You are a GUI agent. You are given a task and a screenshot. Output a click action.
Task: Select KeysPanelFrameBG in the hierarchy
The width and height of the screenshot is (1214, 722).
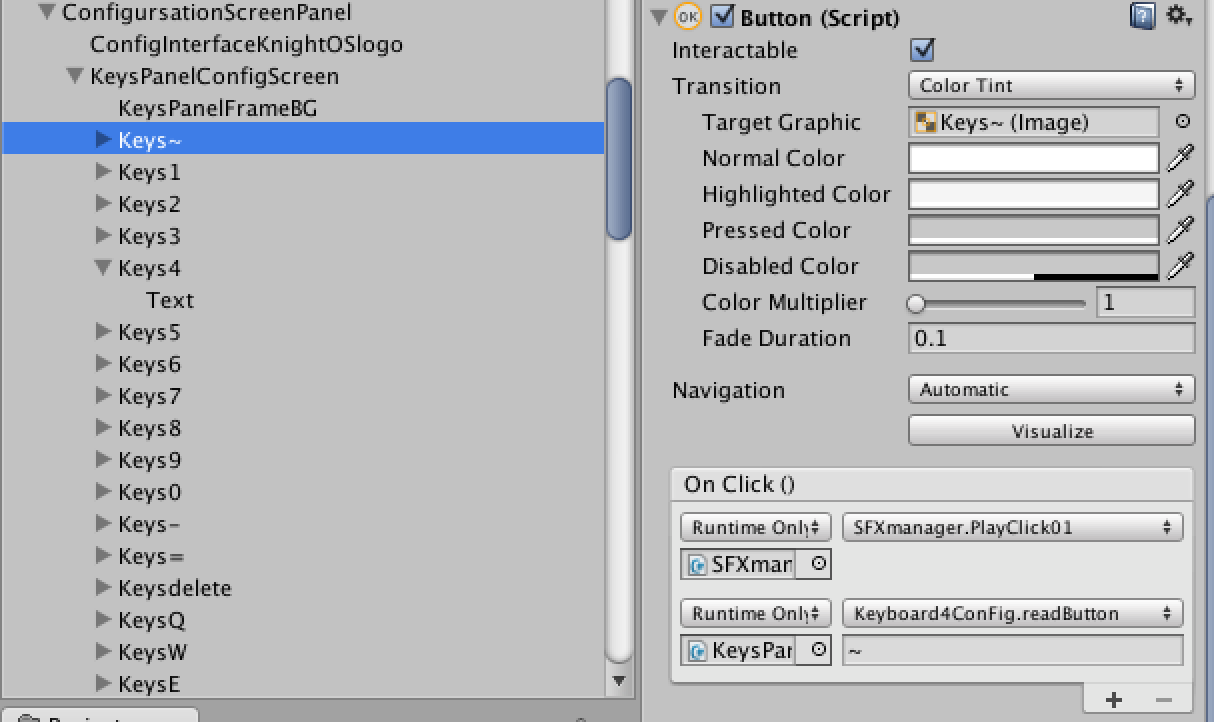click(217, 108)
